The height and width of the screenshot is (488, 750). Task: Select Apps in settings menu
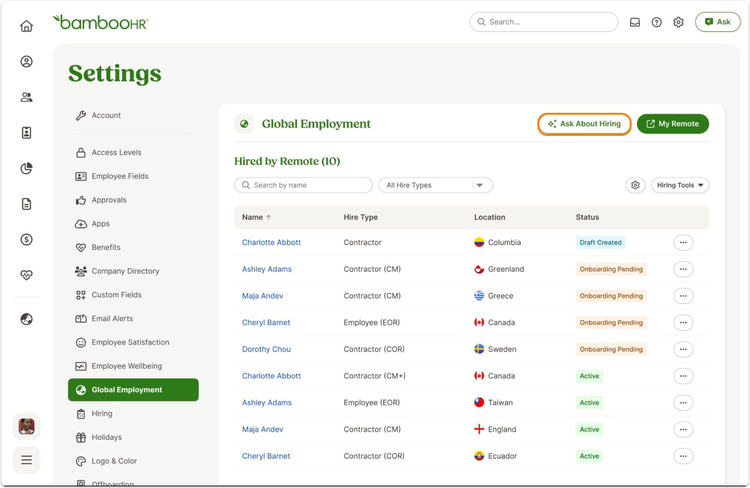(x=100, y=223)
